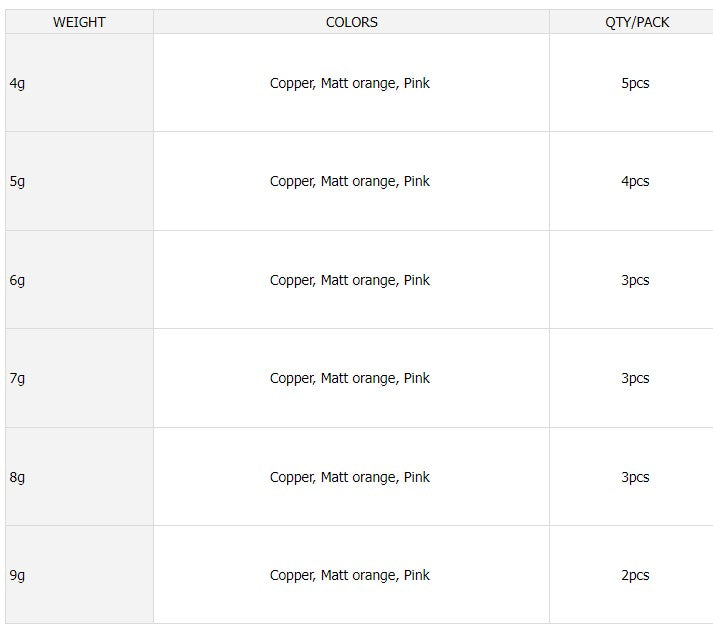Click the 3pcs quantity in the 7g row
This screenshot has height=632, width=713.
click(x=635, y=378)
